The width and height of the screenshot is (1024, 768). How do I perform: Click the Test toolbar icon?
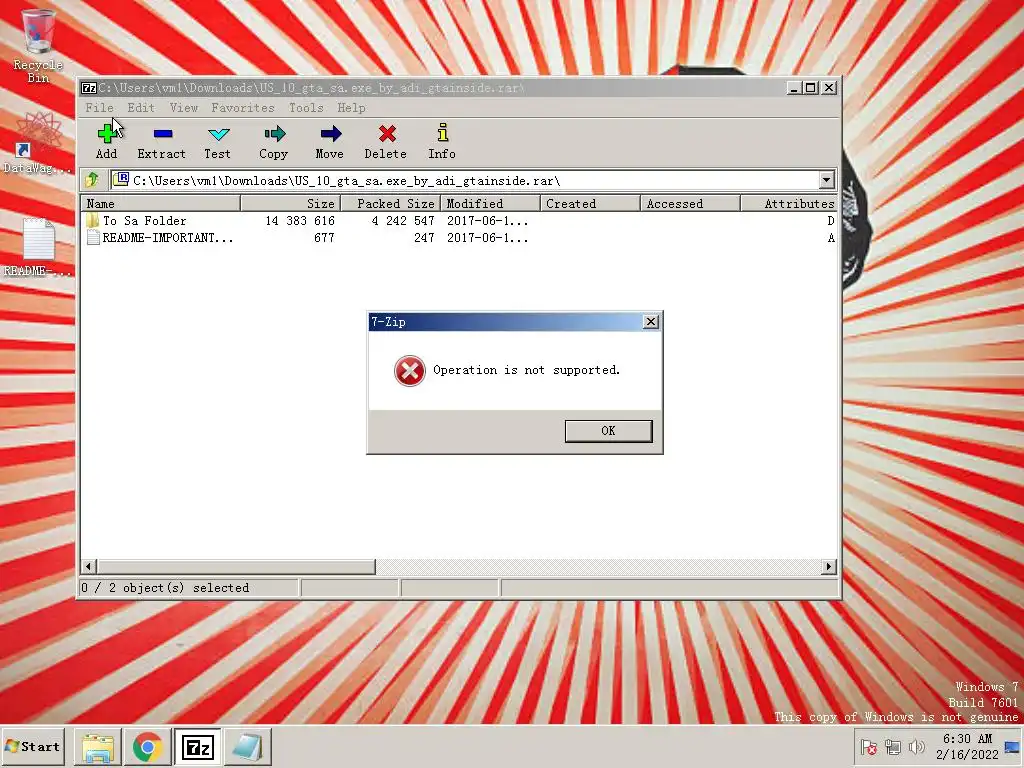coord(217,142)
